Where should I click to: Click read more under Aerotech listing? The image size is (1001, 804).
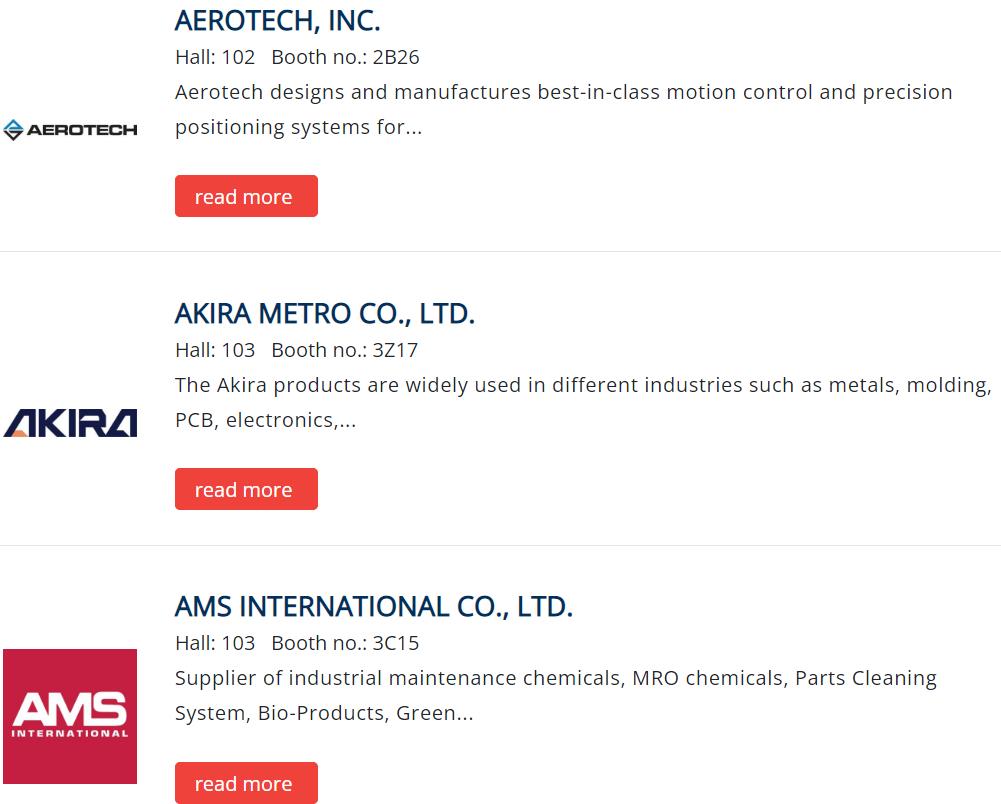pos(246,196)
